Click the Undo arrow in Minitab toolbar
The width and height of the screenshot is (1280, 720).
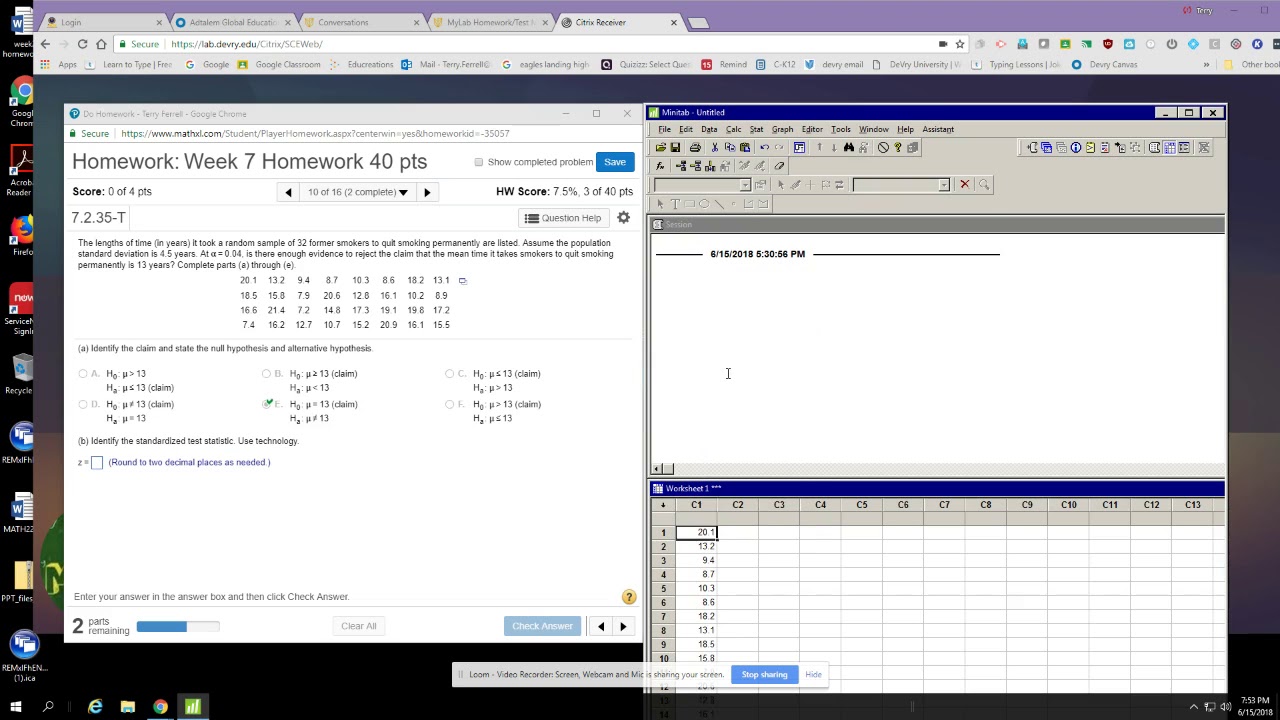764,147
